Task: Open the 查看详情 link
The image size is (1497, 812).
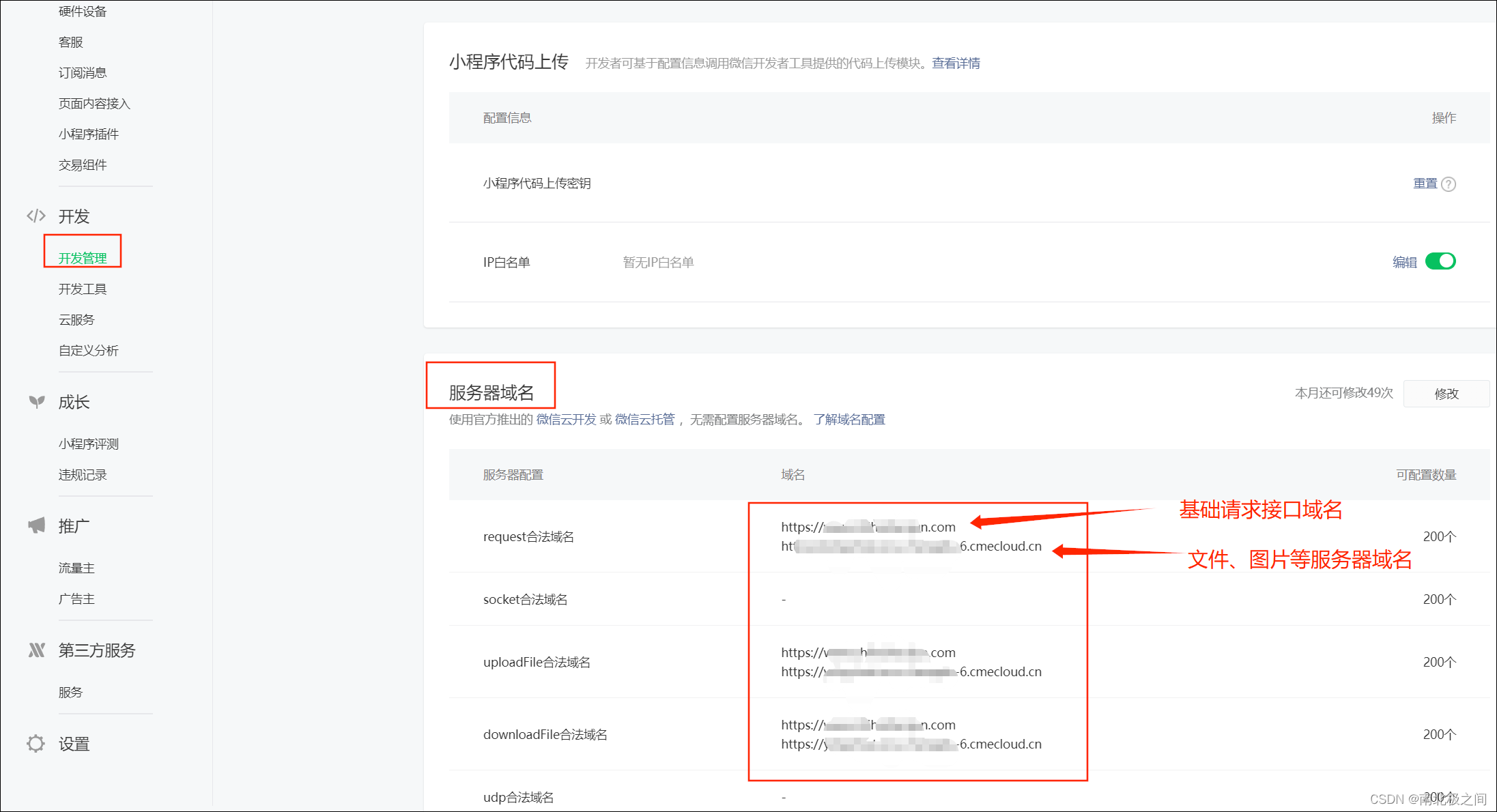Action: coord(956,63)
